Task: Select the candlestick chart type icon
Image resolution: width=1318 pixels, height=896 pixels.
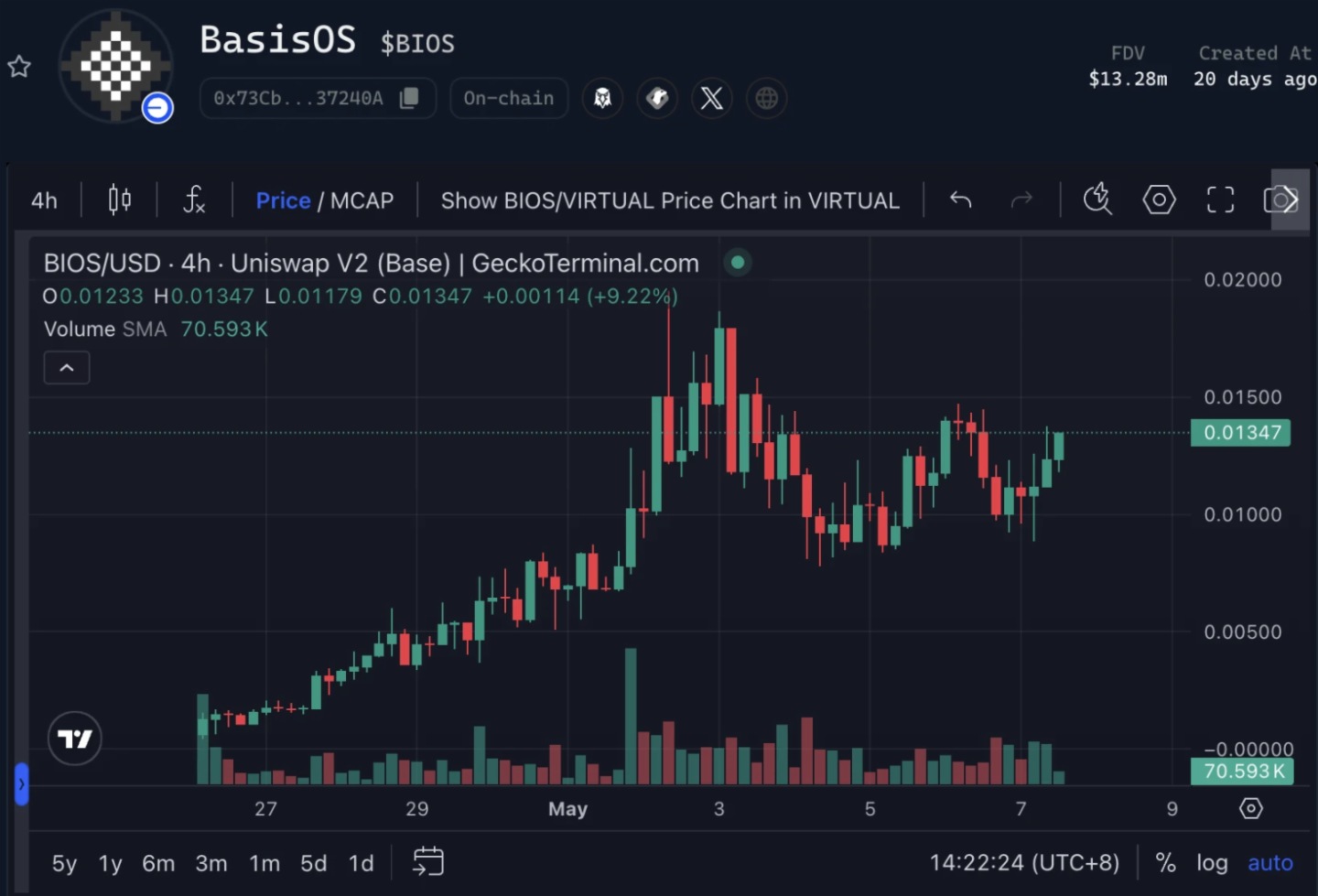Action: (x=118, y=200)
